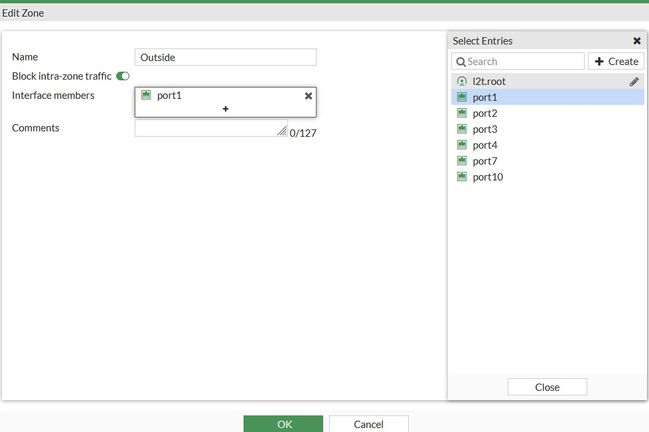Remove port1 from Interface members
Viewport: 649px width, 432px height.
tap(308, 96)
